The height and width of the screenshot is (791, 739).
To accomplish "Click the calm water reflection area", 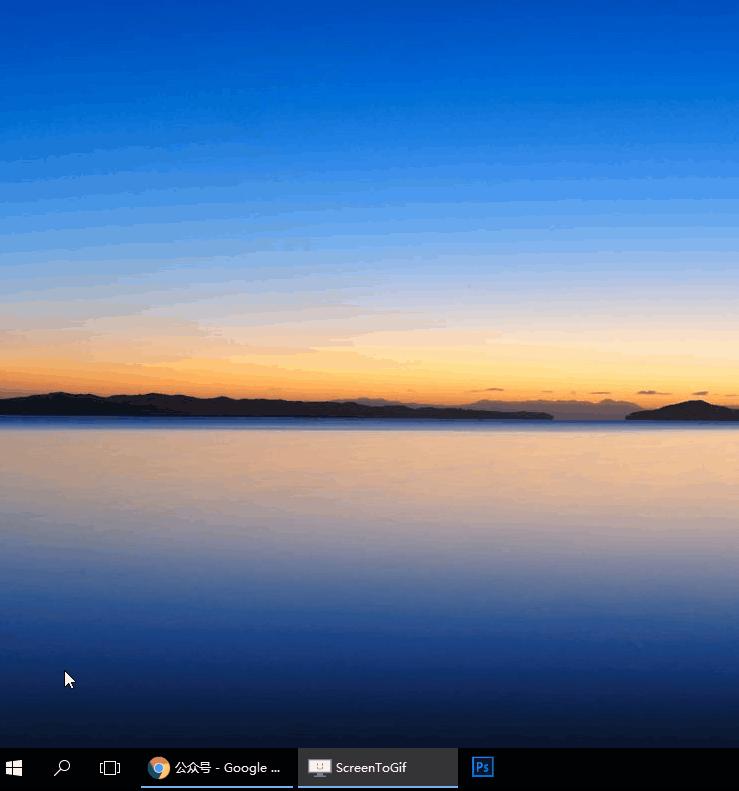I will tap(370, 500).
